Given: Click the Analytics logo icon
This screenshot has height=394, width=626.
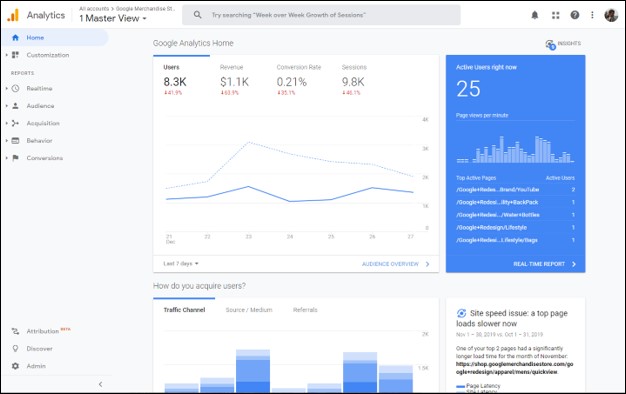Looking at the screenshot, I should tap(13, 15).
